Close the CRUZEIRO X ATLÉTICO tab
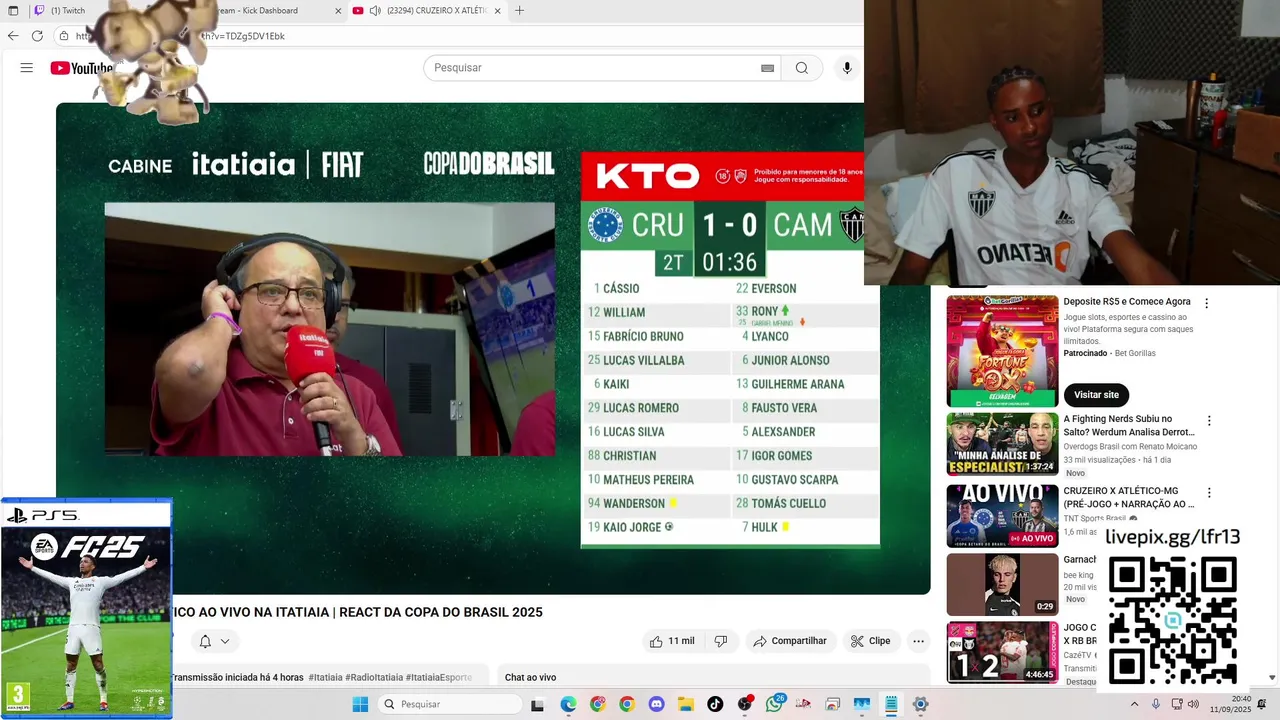Image resolution: width=1280 pixels, height=720 pixels. (x=499, y=10)
